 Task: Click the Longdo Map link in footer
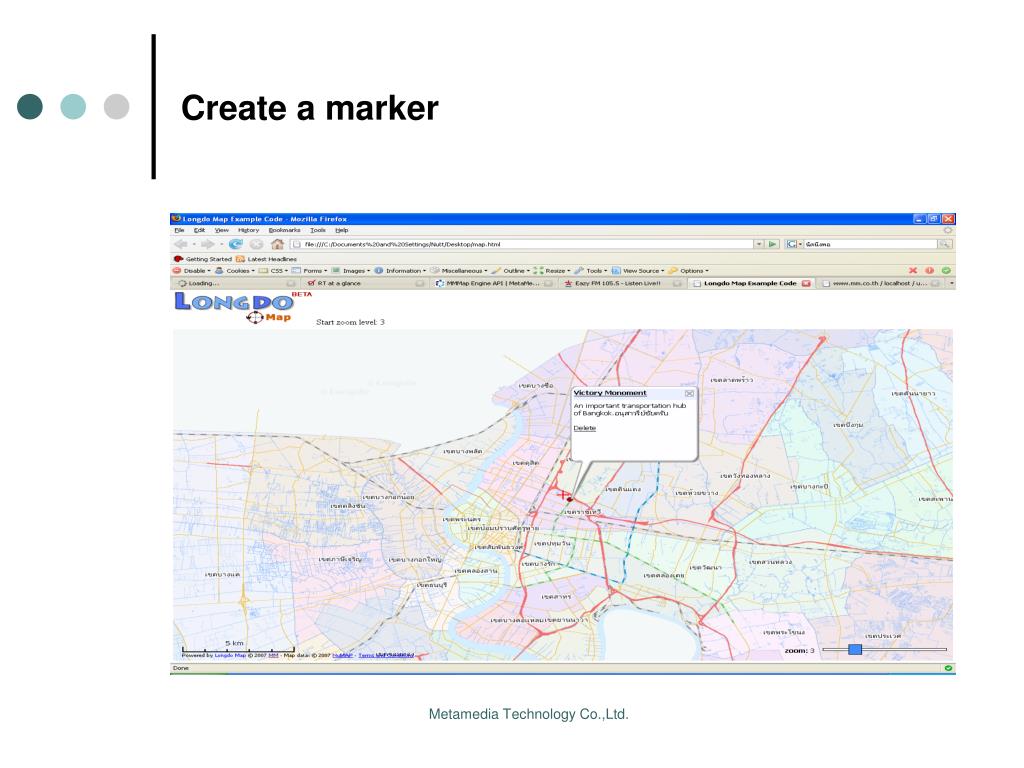click(230, 655)
